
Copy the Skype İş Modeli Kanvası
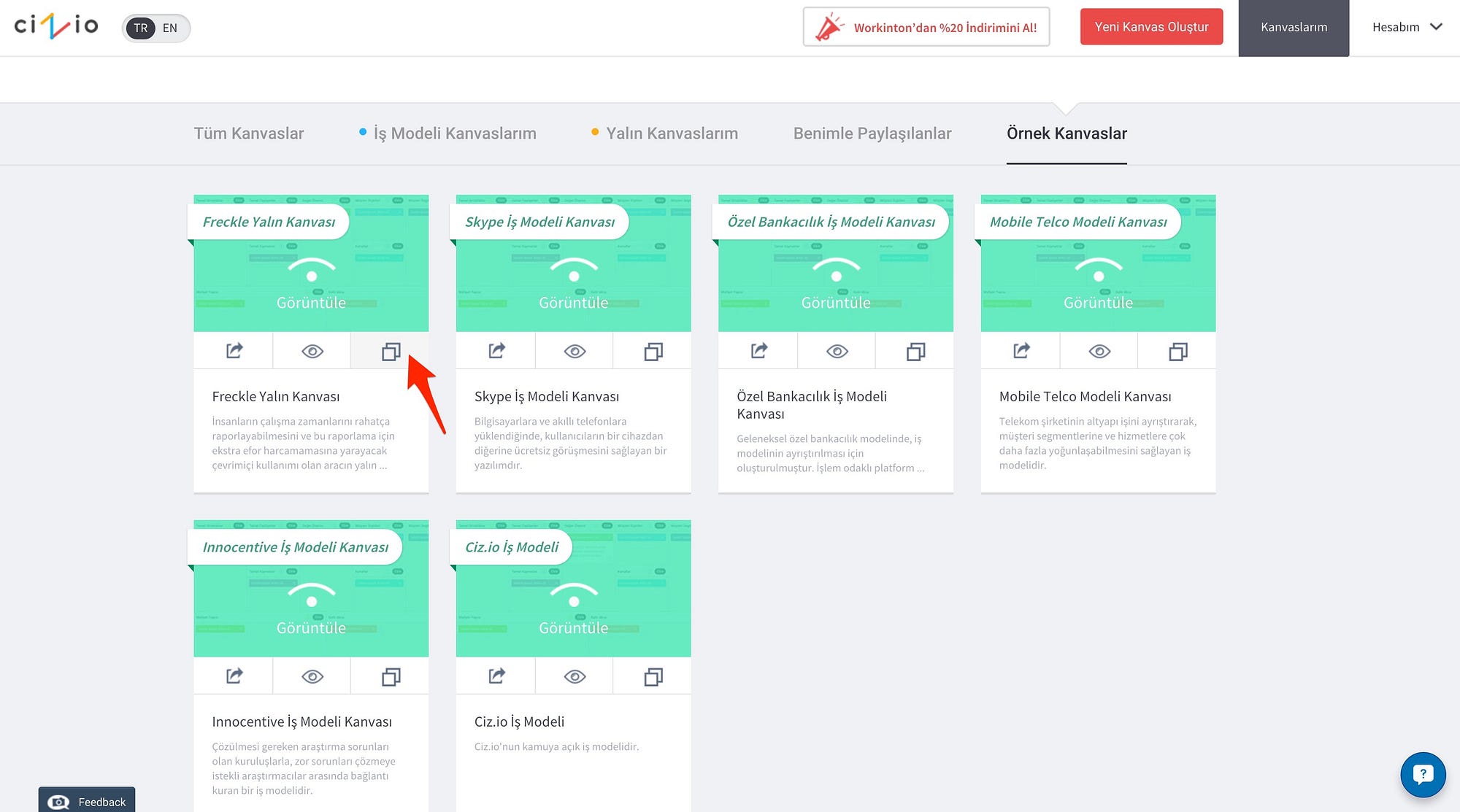coord(653,351)
